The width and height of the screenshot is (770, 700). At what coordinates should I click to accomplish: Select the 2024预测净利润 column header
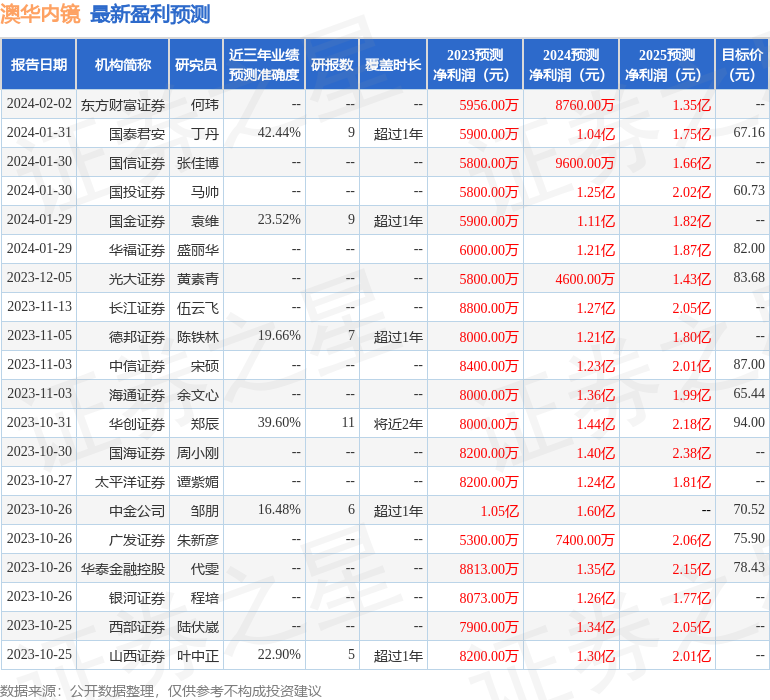[571, 64]
